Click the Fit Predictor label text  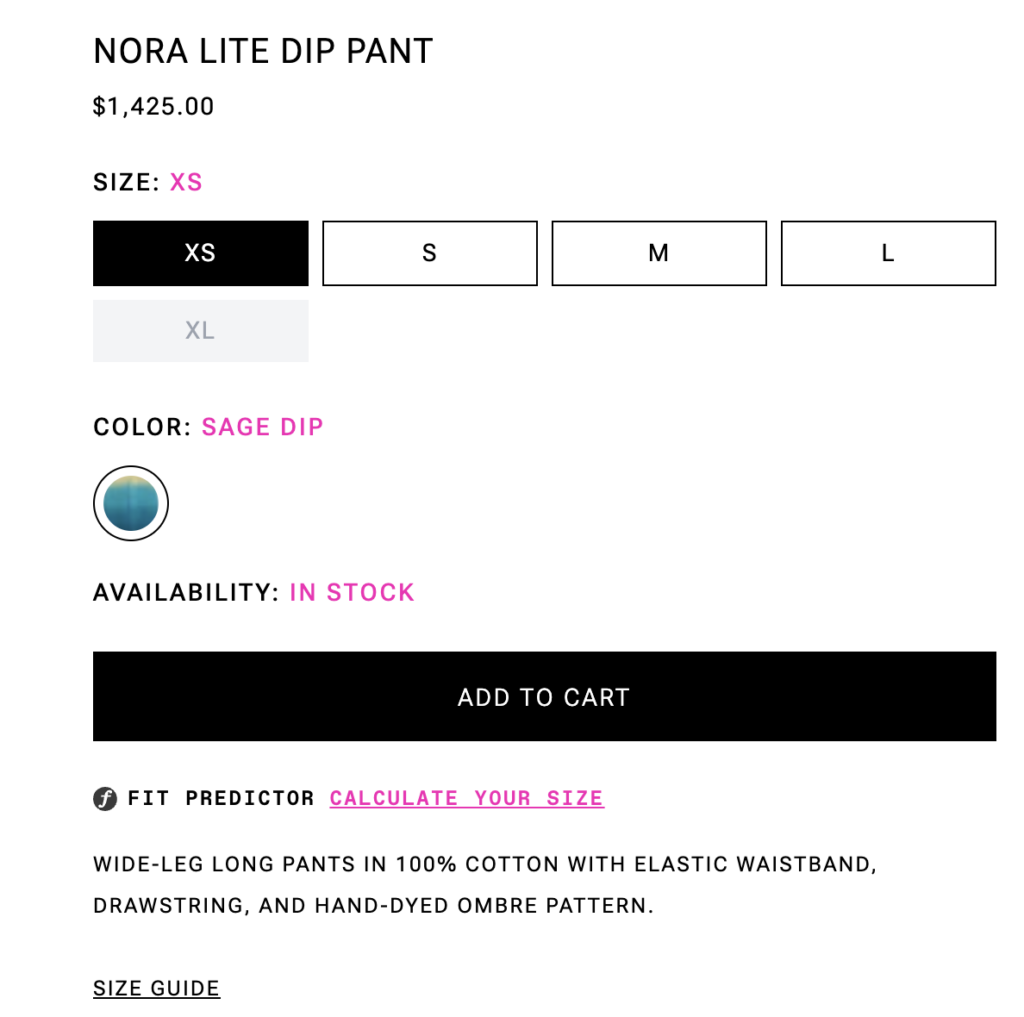[221, 798]
